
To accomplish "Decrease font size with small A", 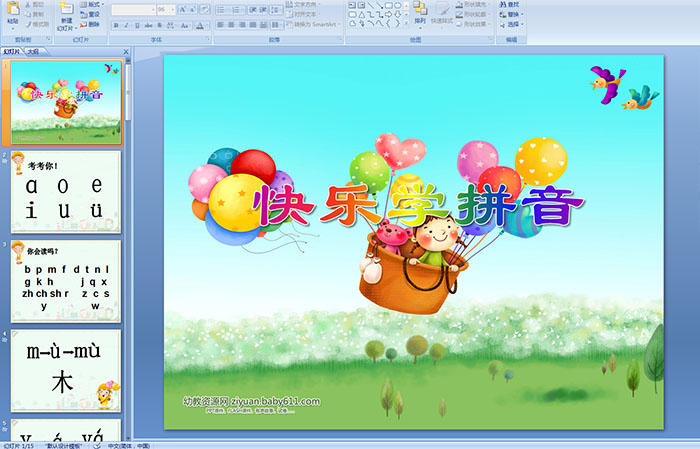I will tap(193, 10).
